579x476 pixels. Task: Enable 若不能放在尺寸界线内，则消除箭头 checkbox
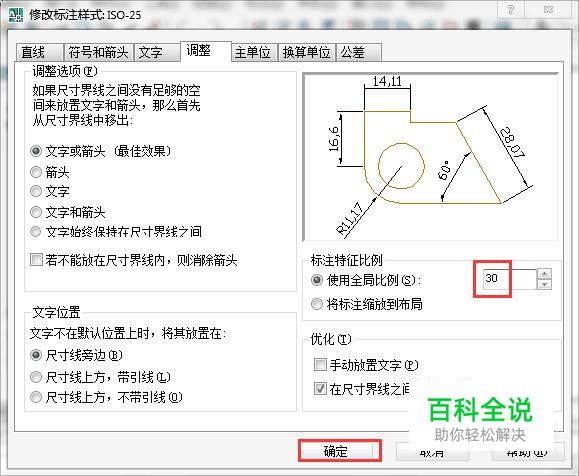(x=36, y=260)
